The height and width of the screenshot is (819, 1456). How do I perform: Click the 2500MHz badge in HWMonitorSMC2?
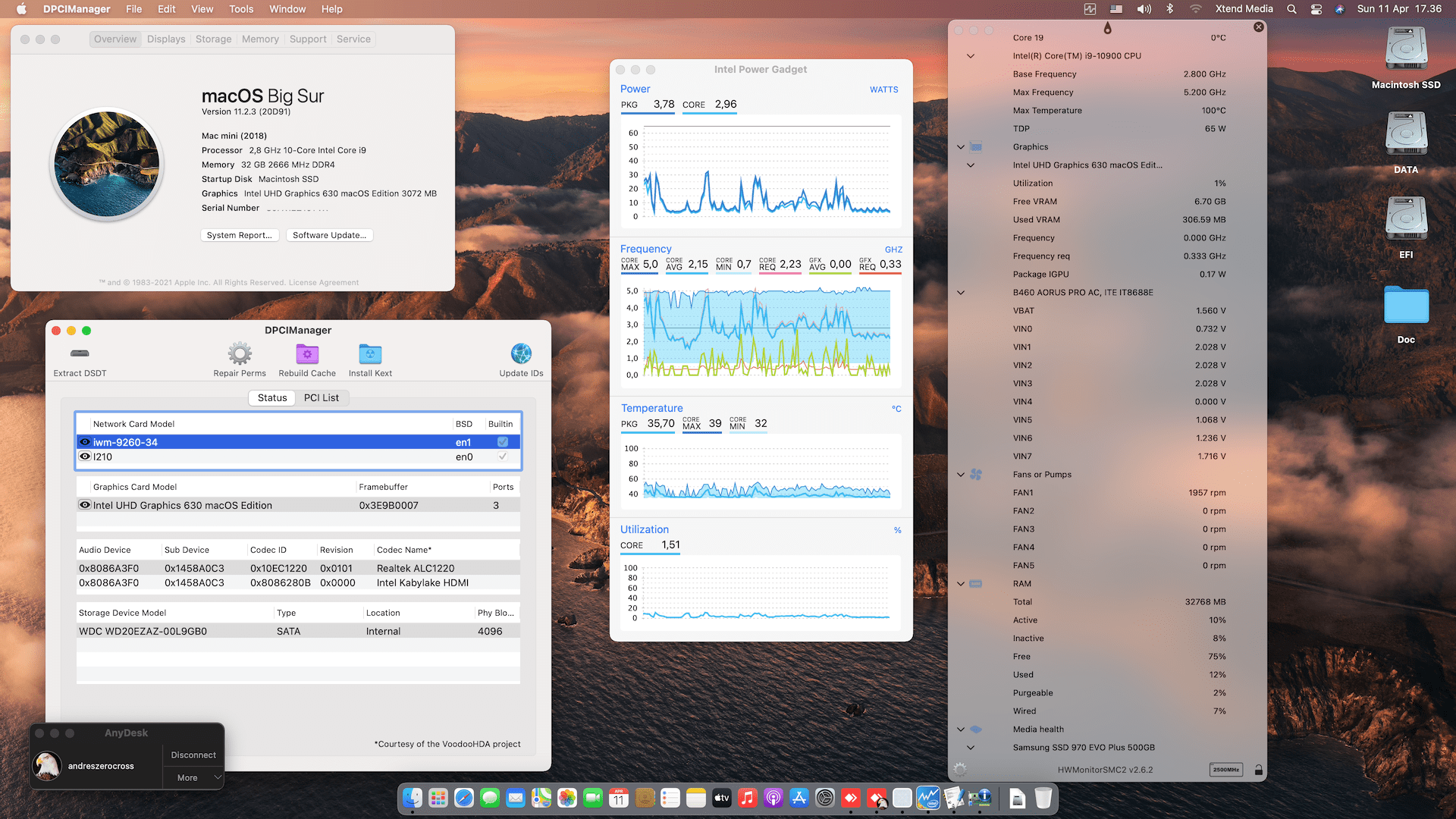pyautogui.click(x=1225, y=770)
